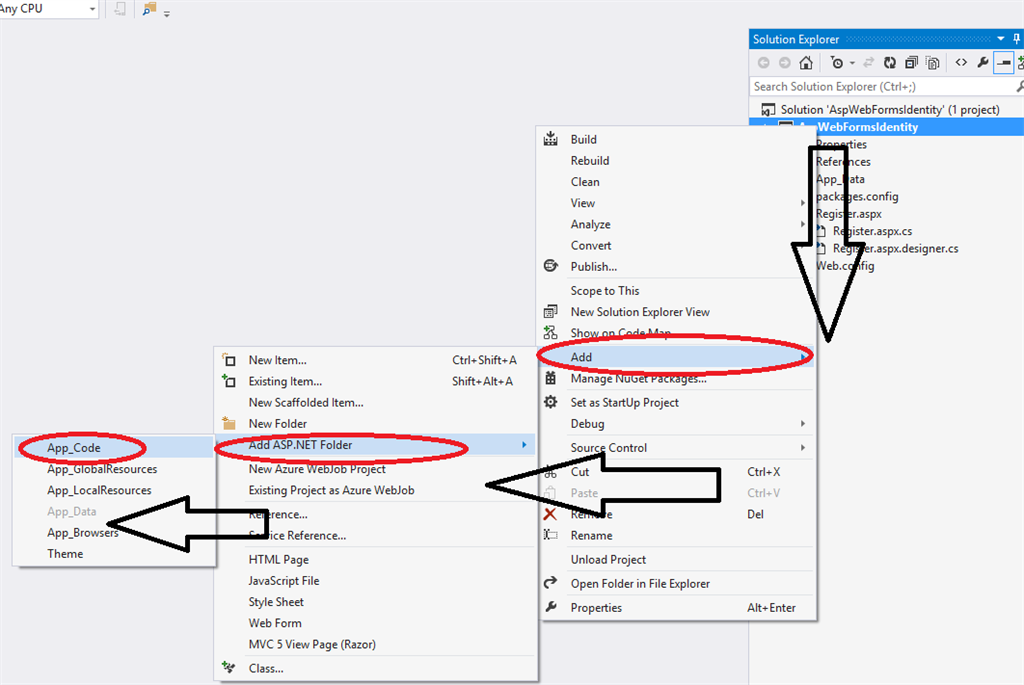Expand Add ASP.NET Folder submenu

pos(376,445)
